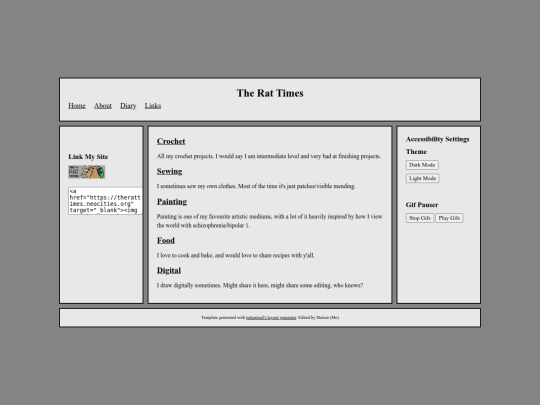Image resolution: width=540 pixels, height=405 pixels.
Task: Click paragraph 'Painting is one of my favourite'
Action: [x=269, y=221]
